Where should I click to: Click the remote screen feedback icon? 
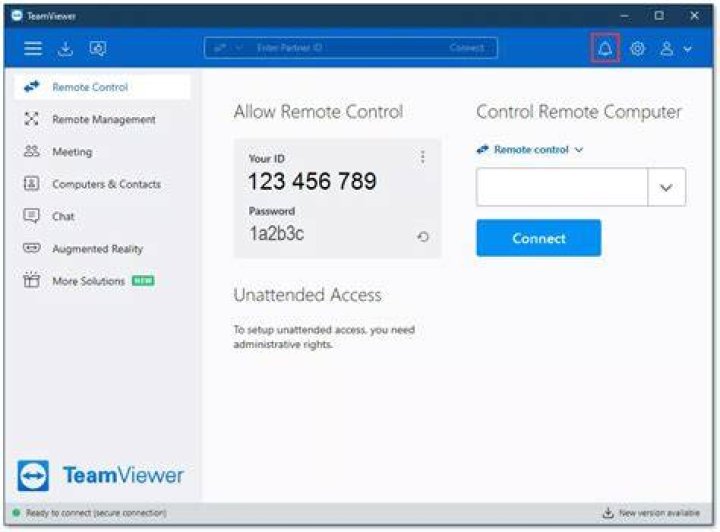pos(97,48)
